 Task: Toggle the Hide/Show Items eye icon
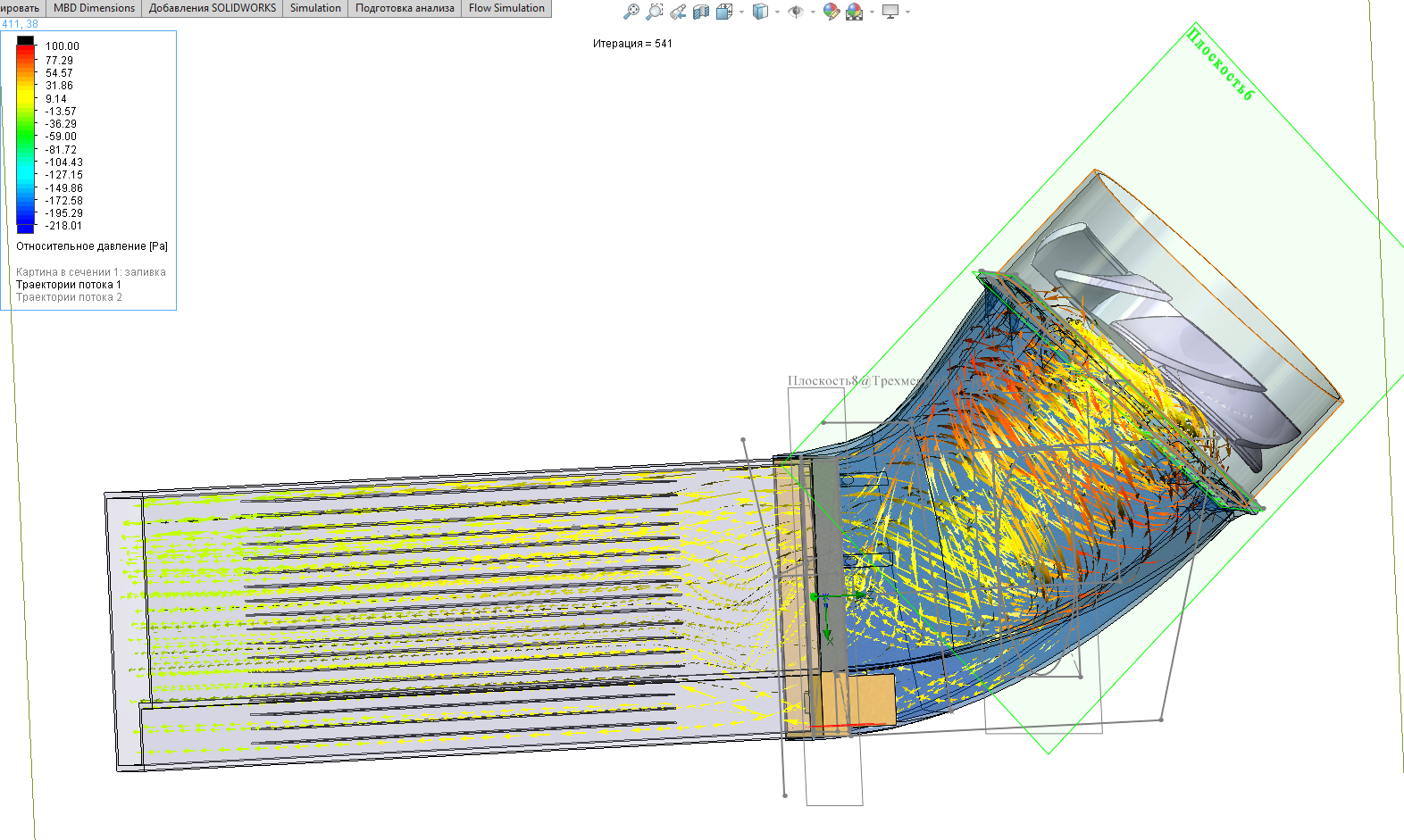(796, 12)
